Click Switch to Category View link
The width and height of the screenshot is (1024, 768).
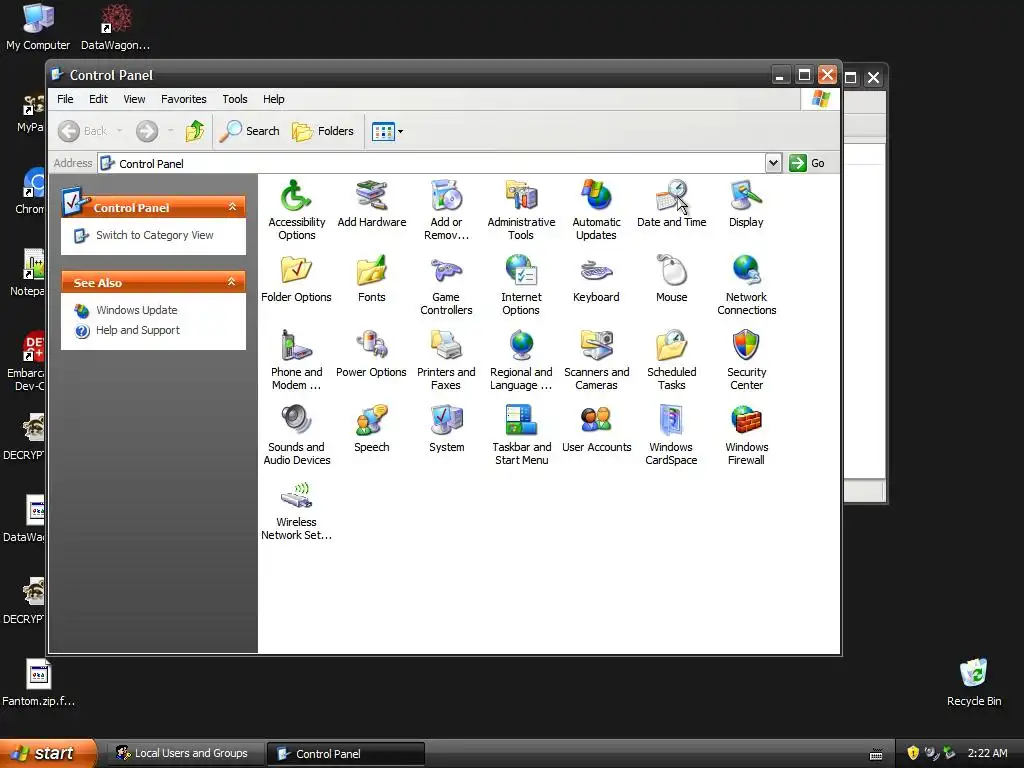(155, 235)
